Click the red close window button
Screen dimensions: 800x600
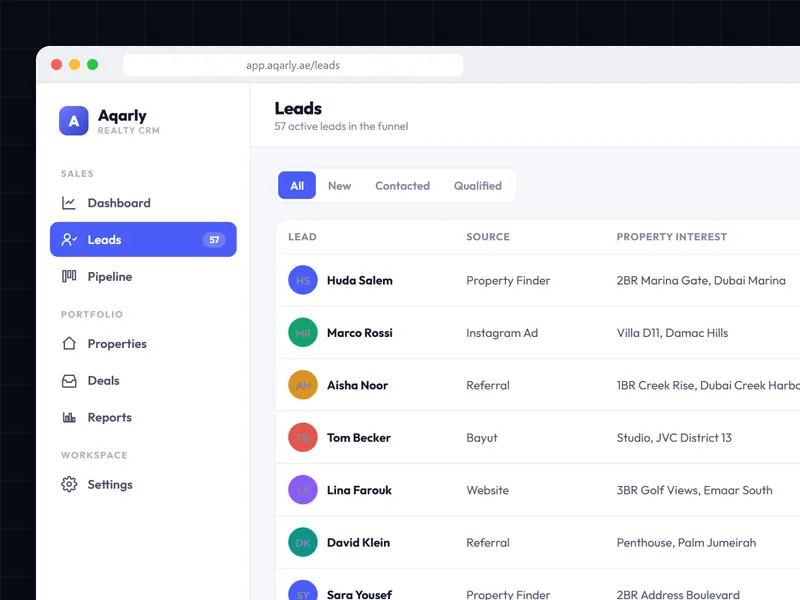point(57,64)
